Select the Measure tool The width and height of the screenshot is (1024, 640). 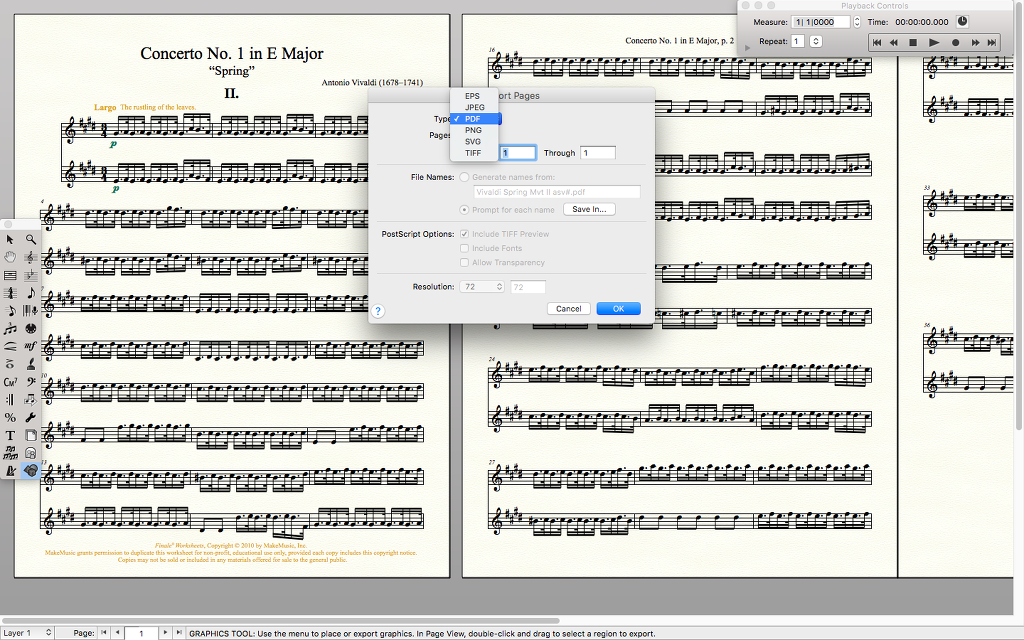(10, 293)
